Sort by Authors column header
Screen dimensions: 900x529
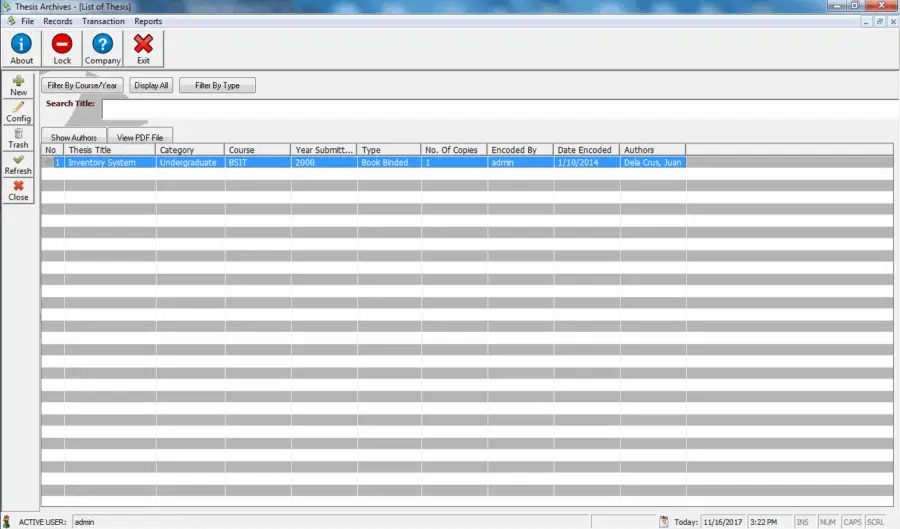653,150
